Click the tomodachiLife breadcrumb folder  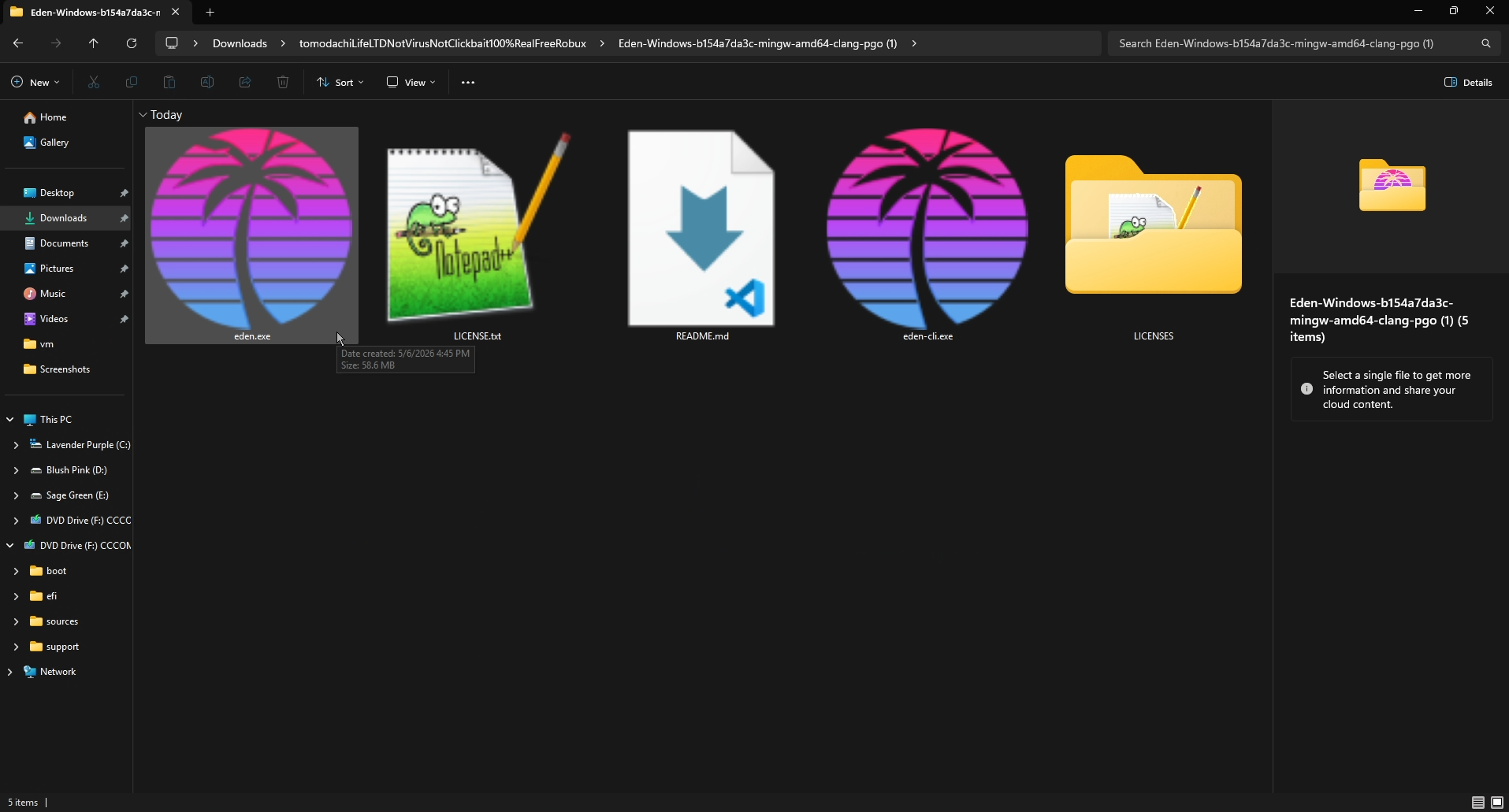pyautogui.click(x=443, y=43)
